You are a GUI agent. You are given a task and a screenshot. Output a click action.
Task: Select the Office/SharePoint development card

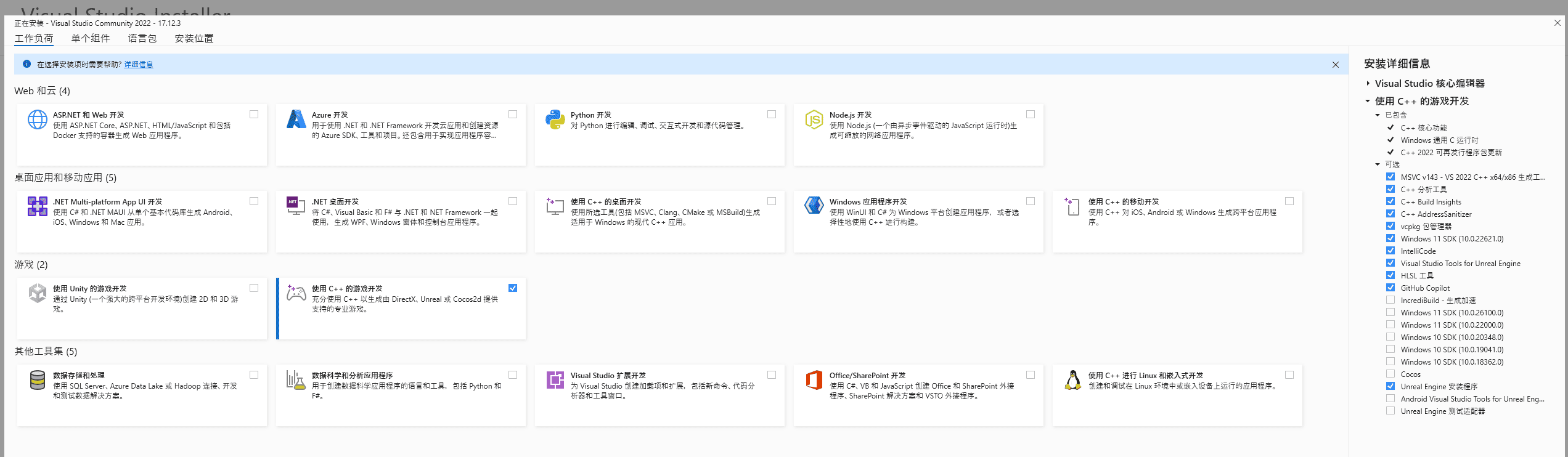pos(918,395)
